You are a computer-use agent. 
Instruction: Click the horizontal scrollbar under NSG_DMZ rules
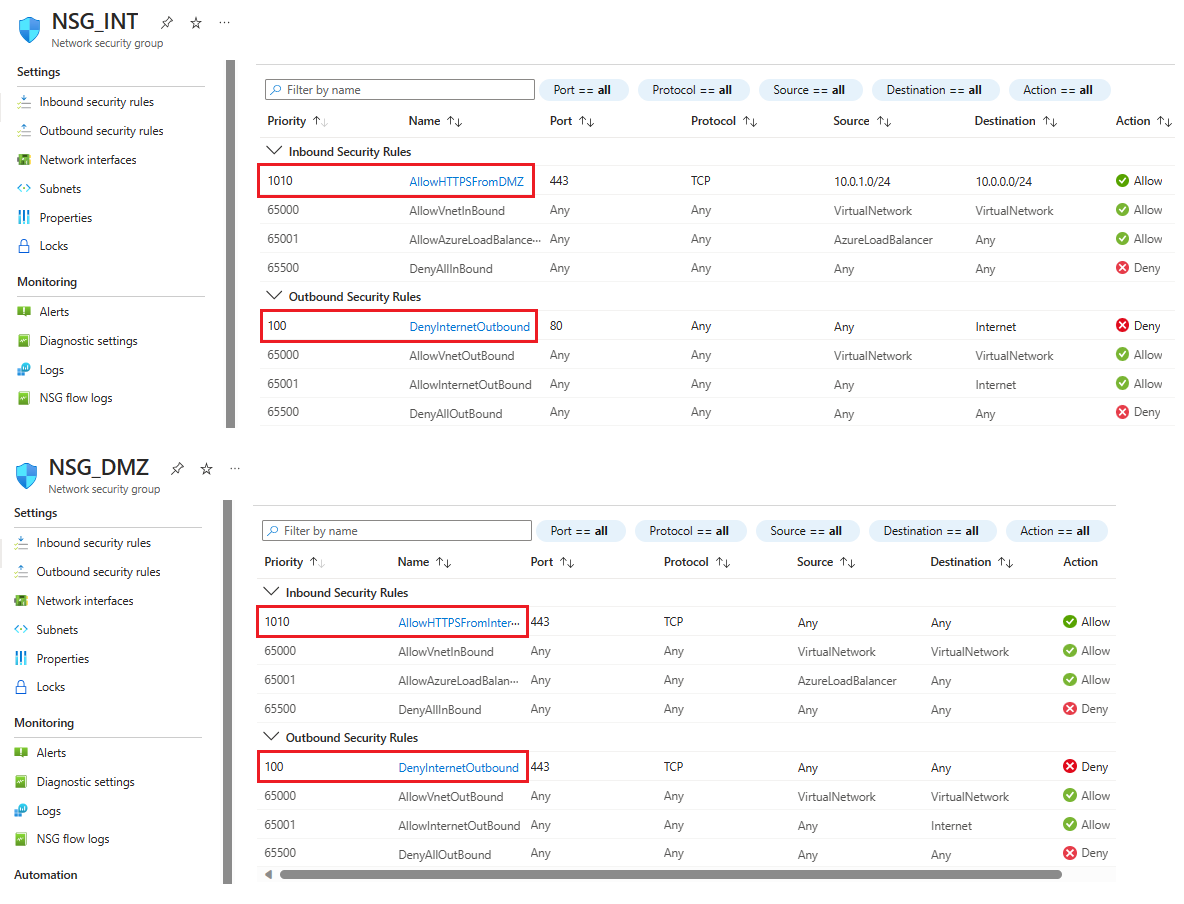tap(670, 874)
